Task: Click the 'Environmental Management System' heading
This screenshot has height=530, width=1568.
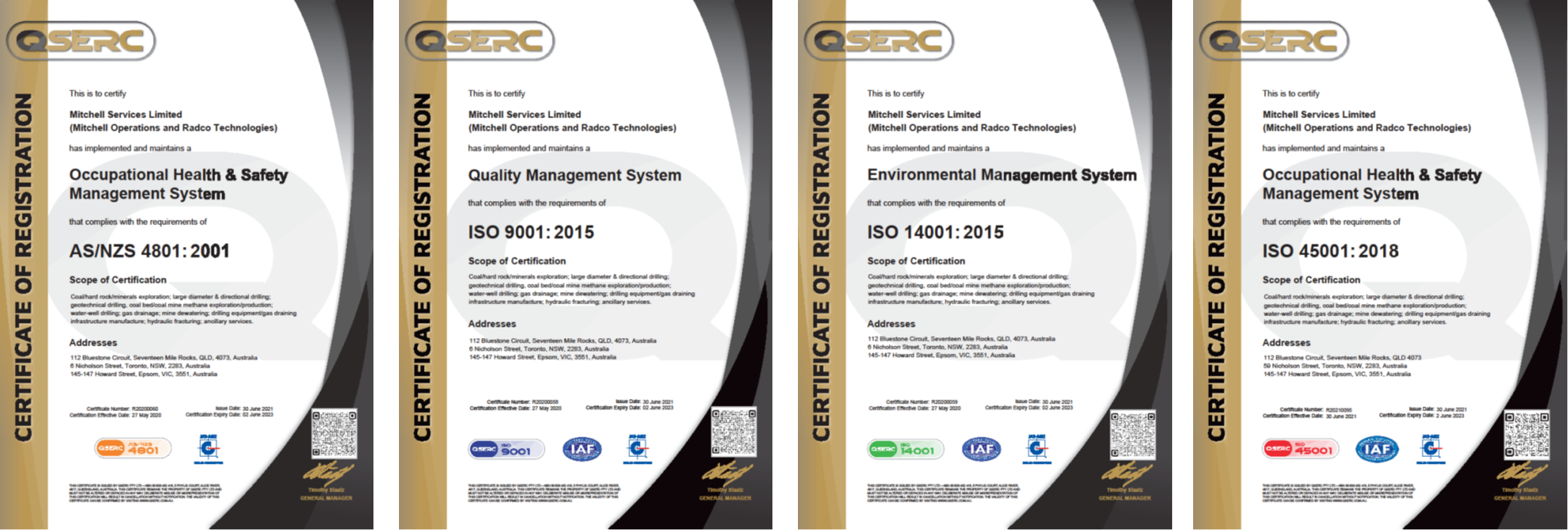Action: 1001,175
